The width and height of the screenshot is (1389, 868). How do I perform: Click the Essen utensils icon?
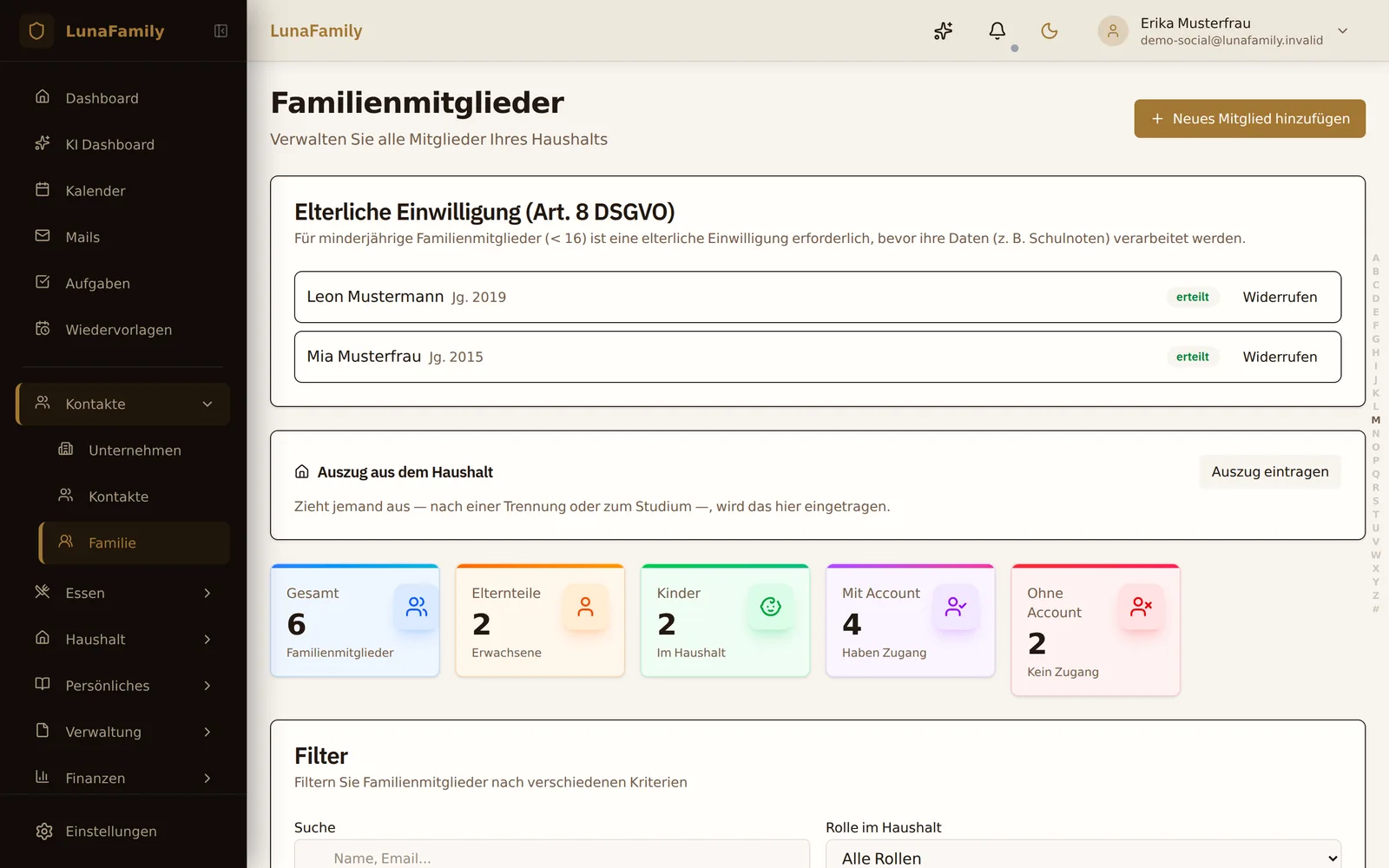(x=43, y=592)
